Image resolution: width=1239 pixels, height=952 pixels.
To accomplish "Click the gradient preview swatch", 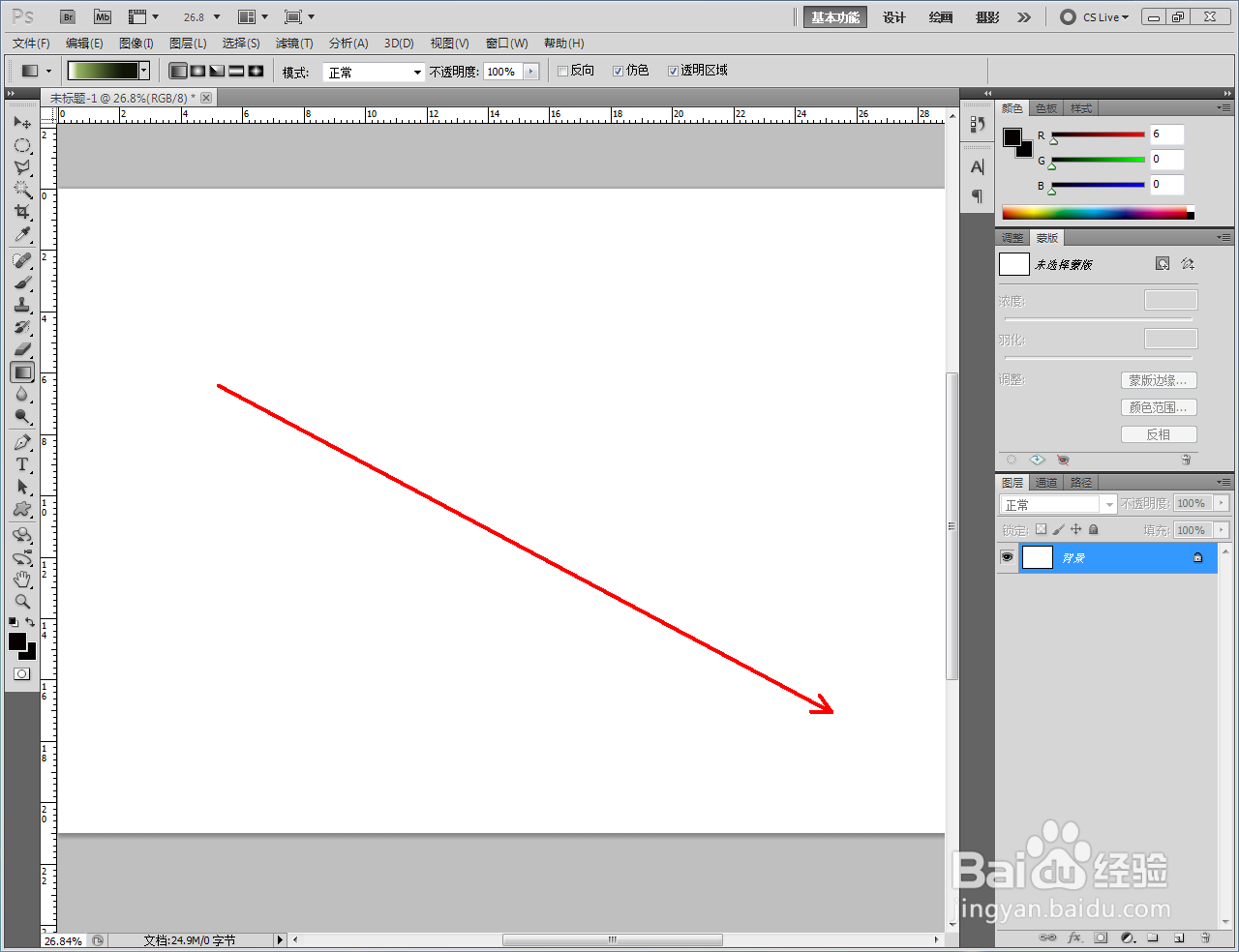I will [x=104, y=71].
